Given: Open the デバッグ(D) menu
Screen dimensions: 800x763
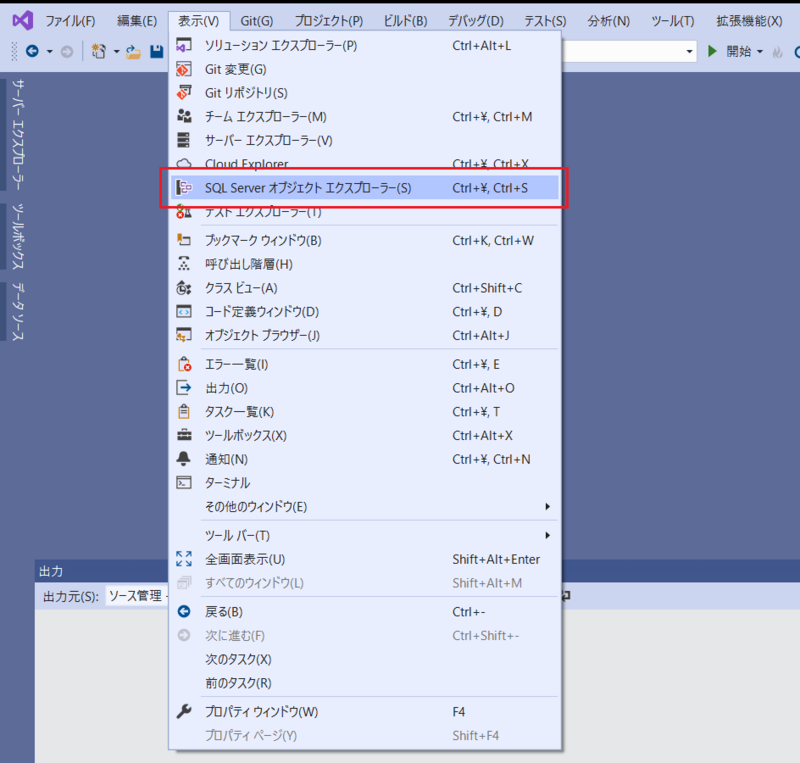Looking at the screenshot, I should [x=476, y=21].
